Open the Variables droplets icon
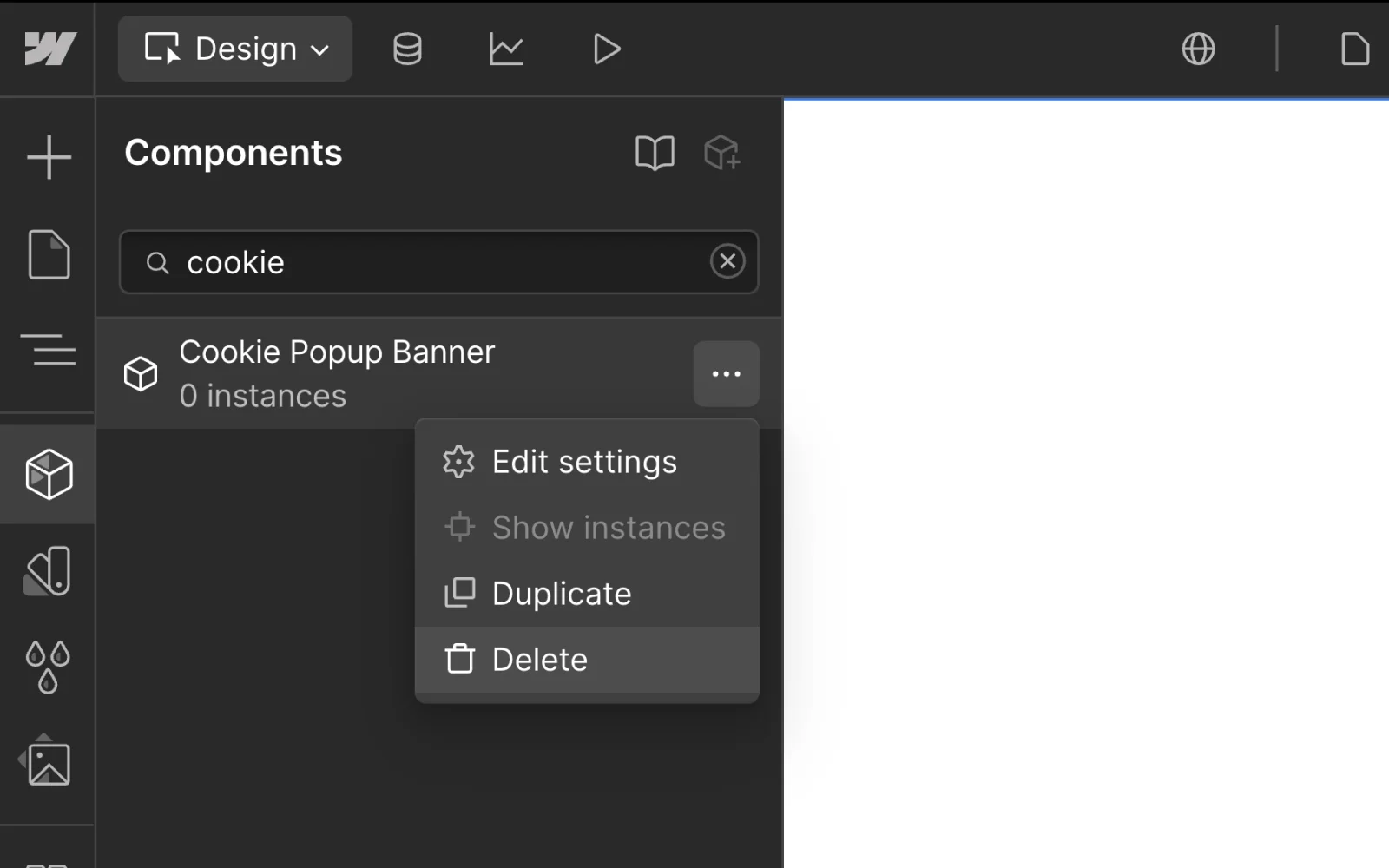Screen dimensions: 1389x868 tap(49, 667)
